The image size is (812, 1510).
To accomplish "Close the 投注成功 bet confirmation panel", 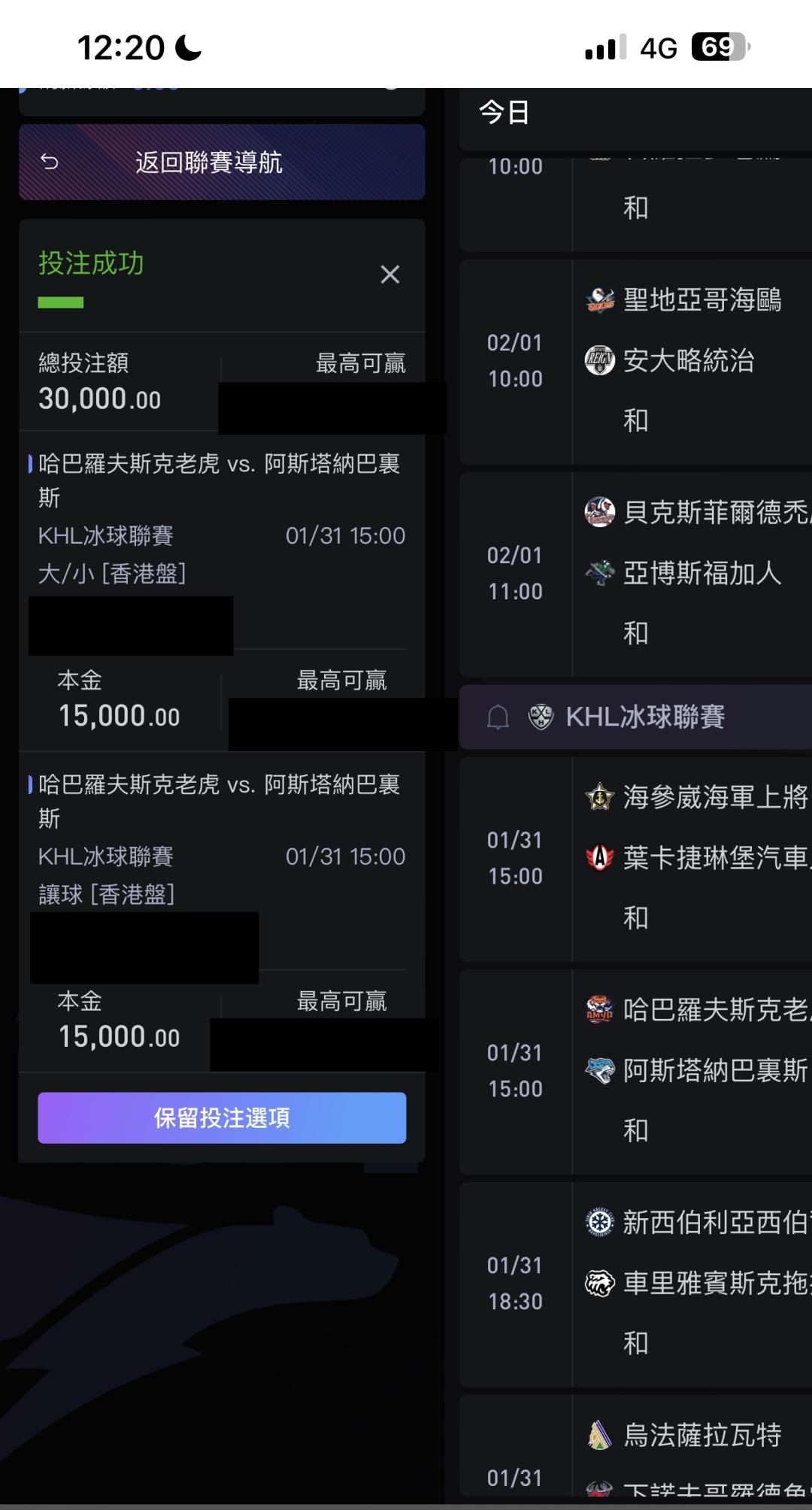I will [389, 274].
